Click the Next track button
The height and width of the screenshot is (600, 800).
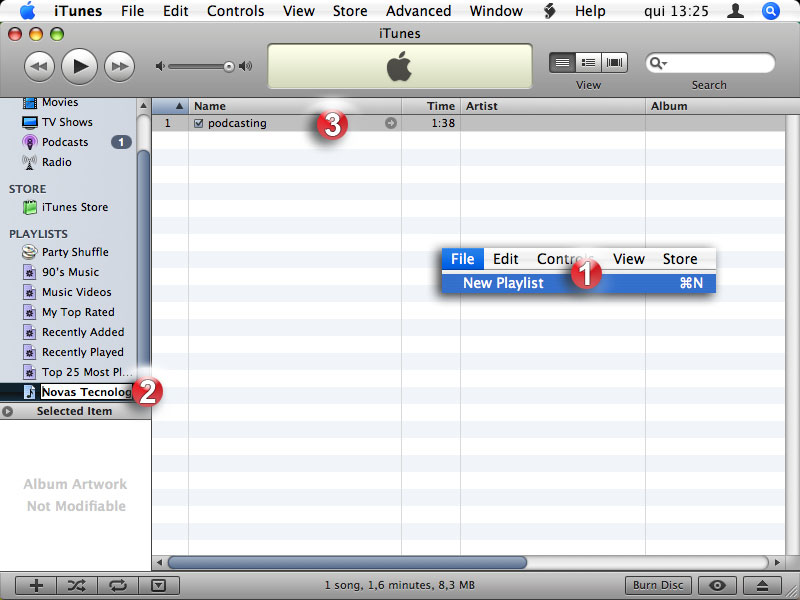[x=119, y=66]
